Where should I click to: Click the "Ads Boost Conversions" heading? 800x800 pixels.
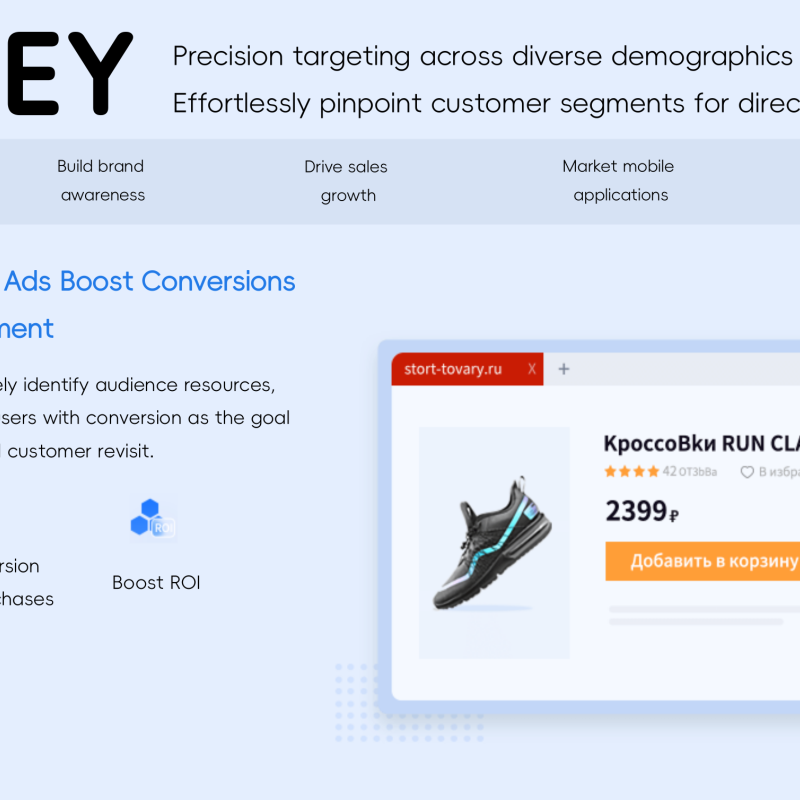click(x=149, y=282)
